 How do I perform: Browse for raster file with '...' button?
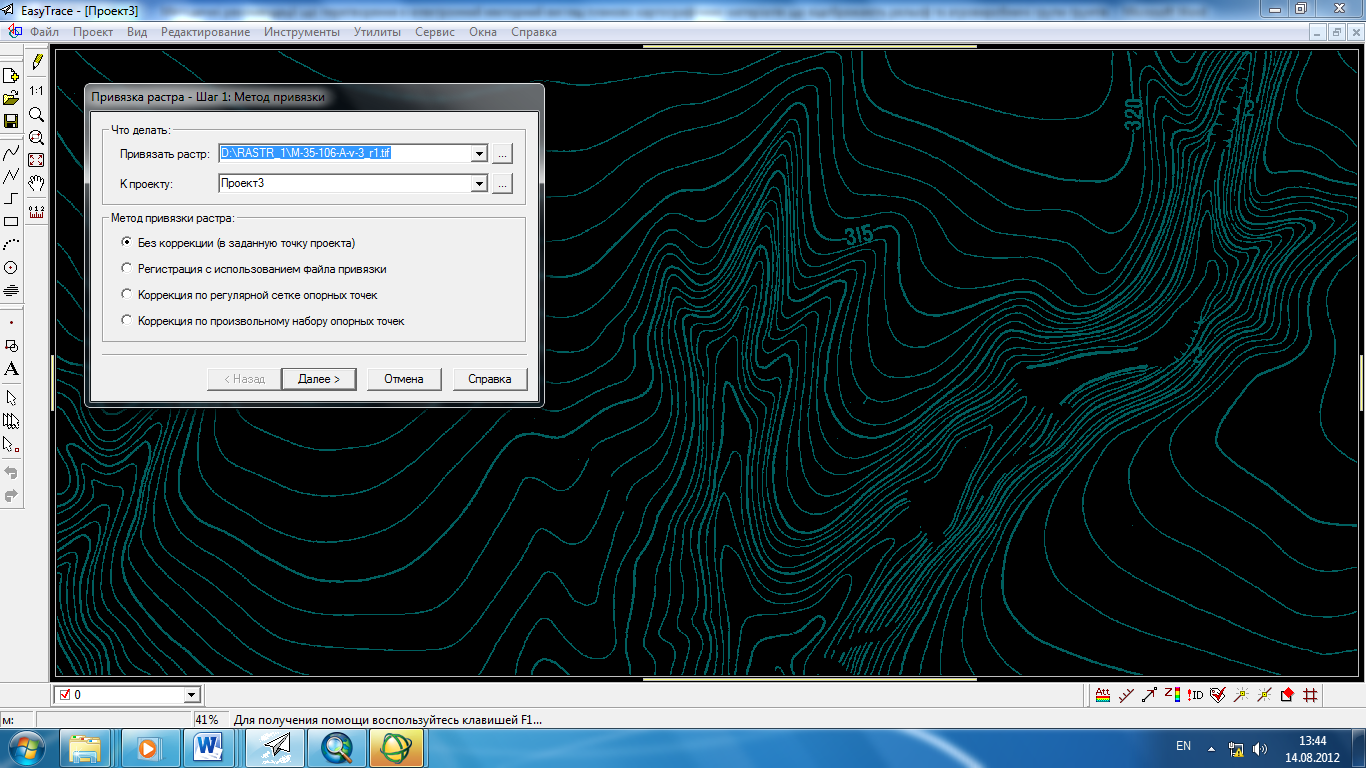point(502,154)
